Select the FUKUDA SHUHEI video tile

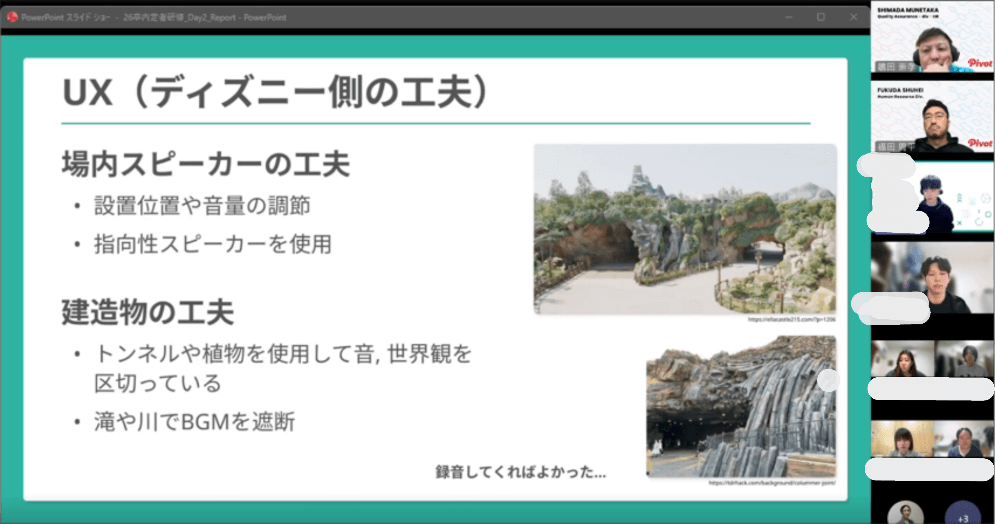pos(933,122)
